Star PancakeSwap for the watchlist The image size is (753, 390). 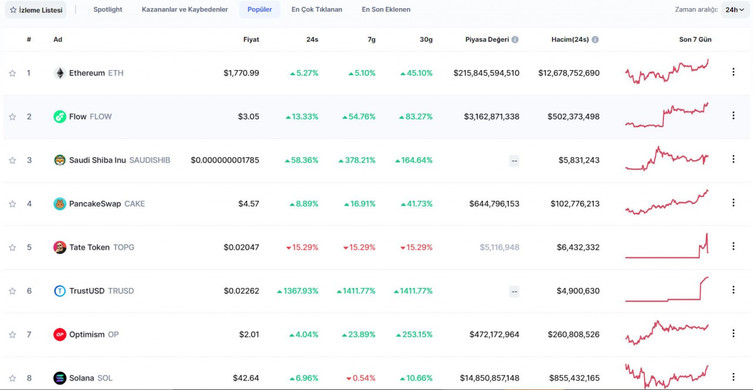click(x=12, y=204)
